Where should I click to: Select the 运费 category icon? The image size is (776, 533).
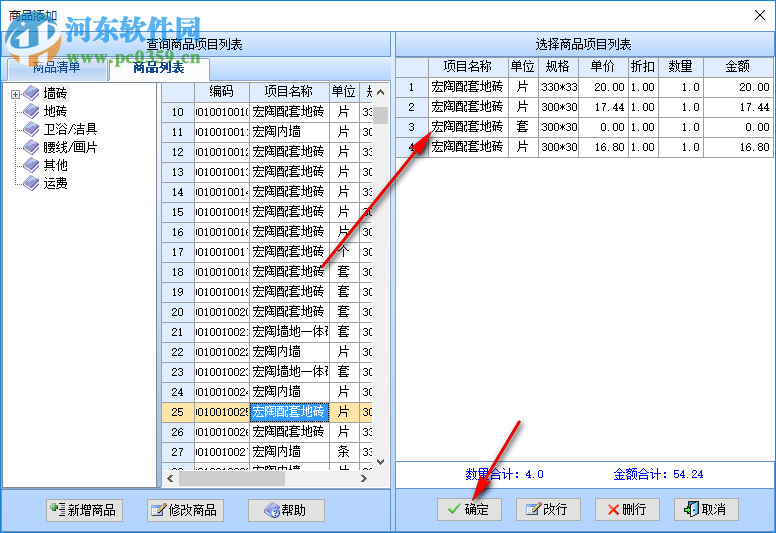31,183
